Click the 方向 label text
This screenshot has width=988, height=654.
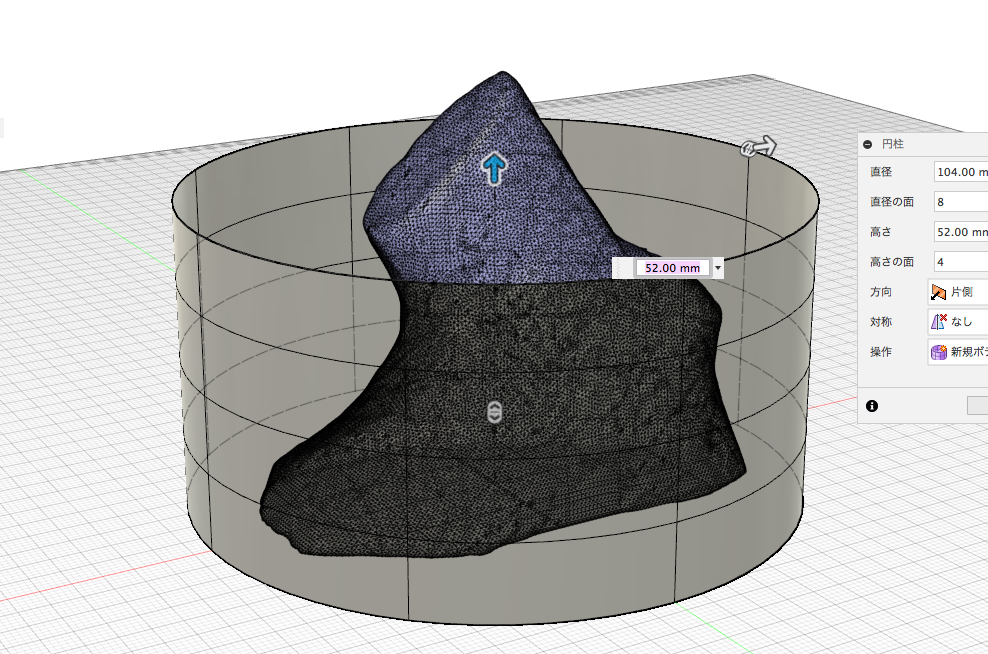881,292
